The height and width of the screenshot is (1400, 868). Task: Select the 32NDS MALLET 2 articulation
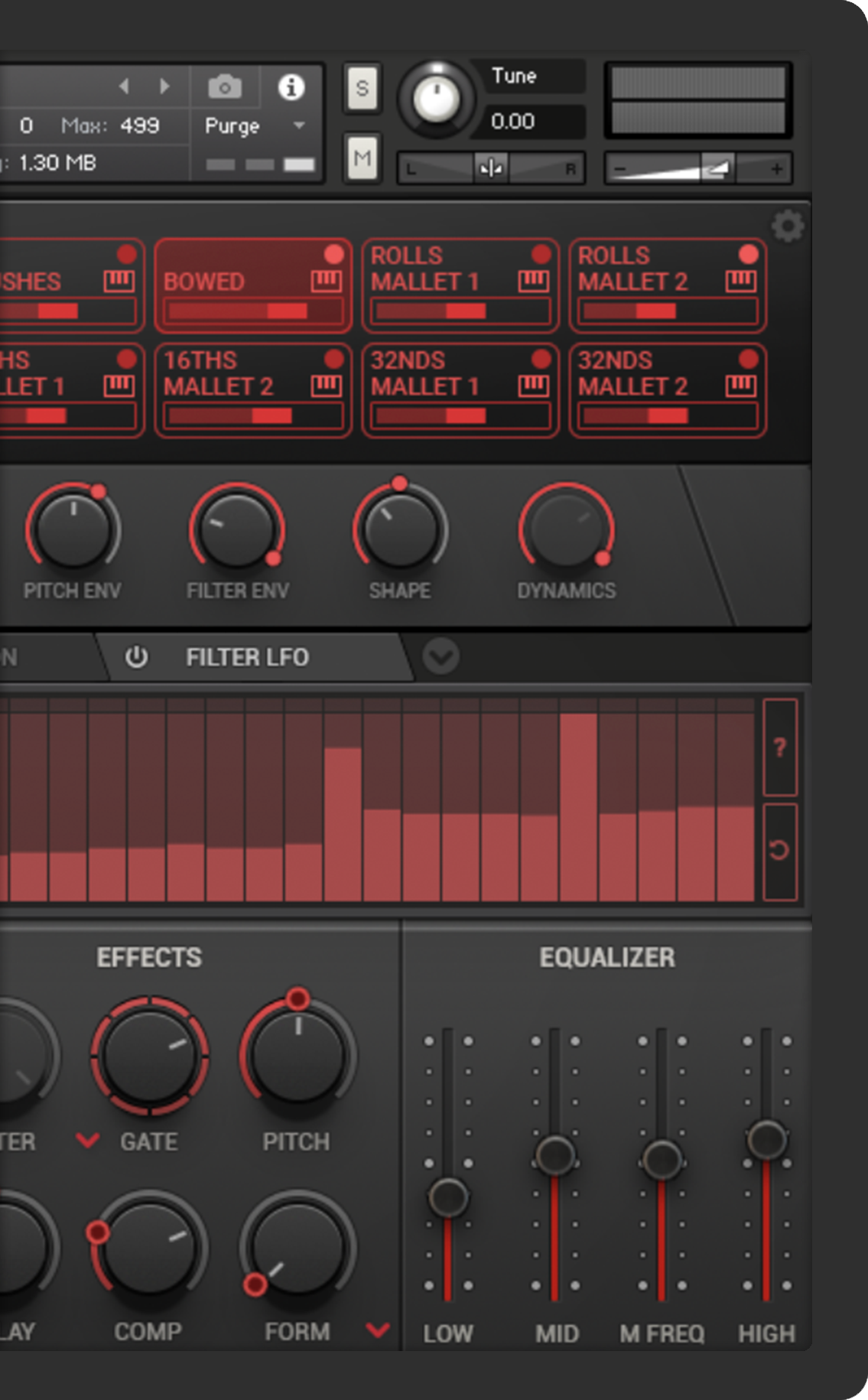(668, 390)
